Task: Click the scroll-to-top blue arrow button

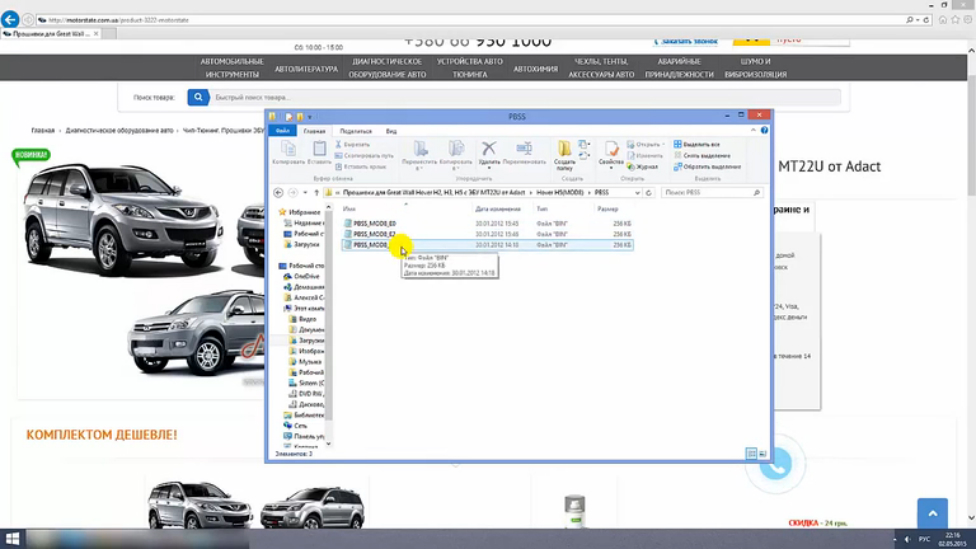Action: (932, 514)
